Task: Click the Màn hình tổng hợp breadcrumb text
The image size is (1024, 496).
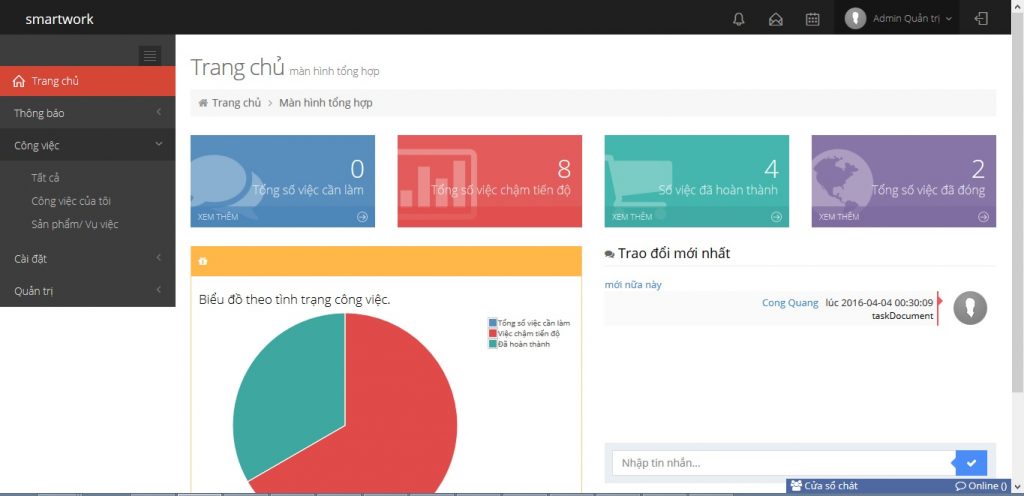Action: [x=326, y=102]
